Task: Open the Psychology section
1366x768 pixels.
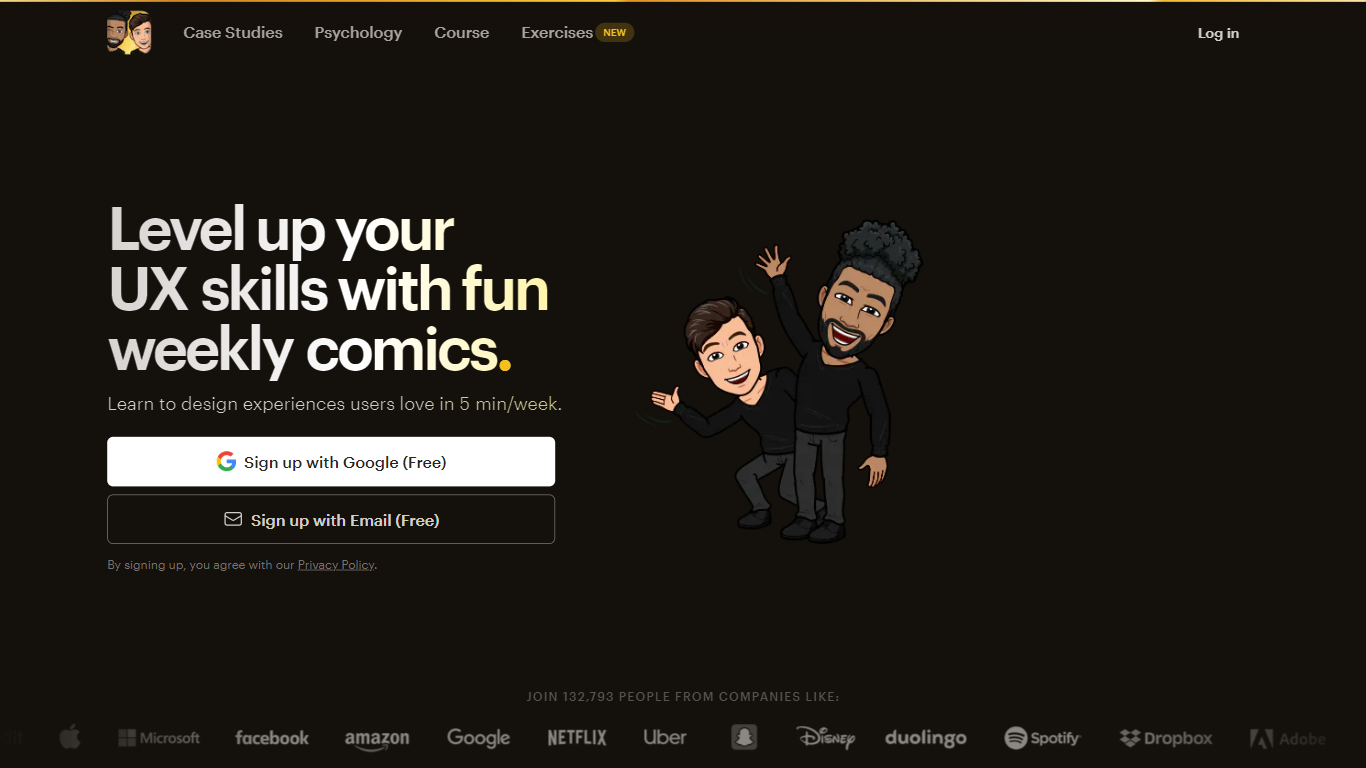Action: (358, 32)
